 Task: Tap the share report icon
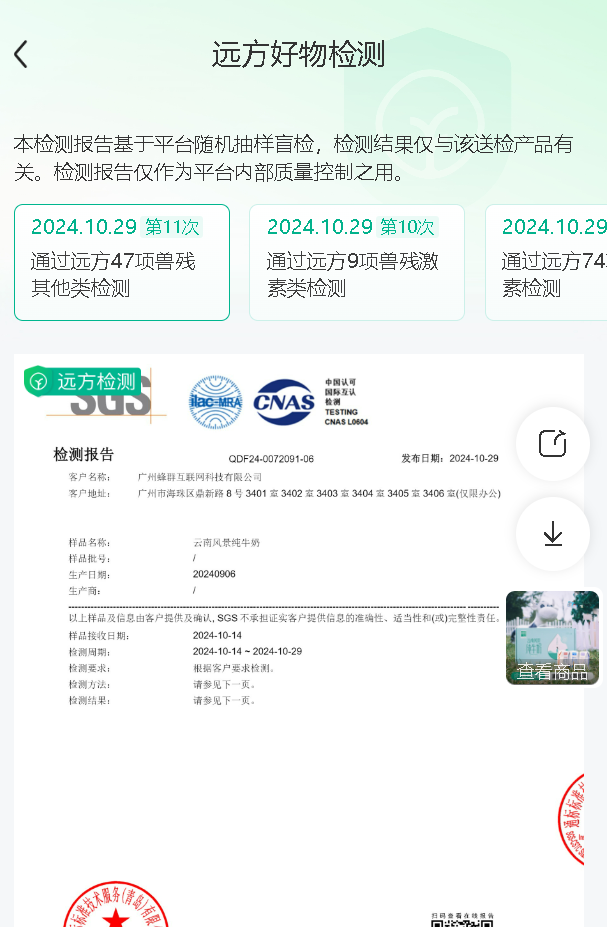tap(553, 443)
